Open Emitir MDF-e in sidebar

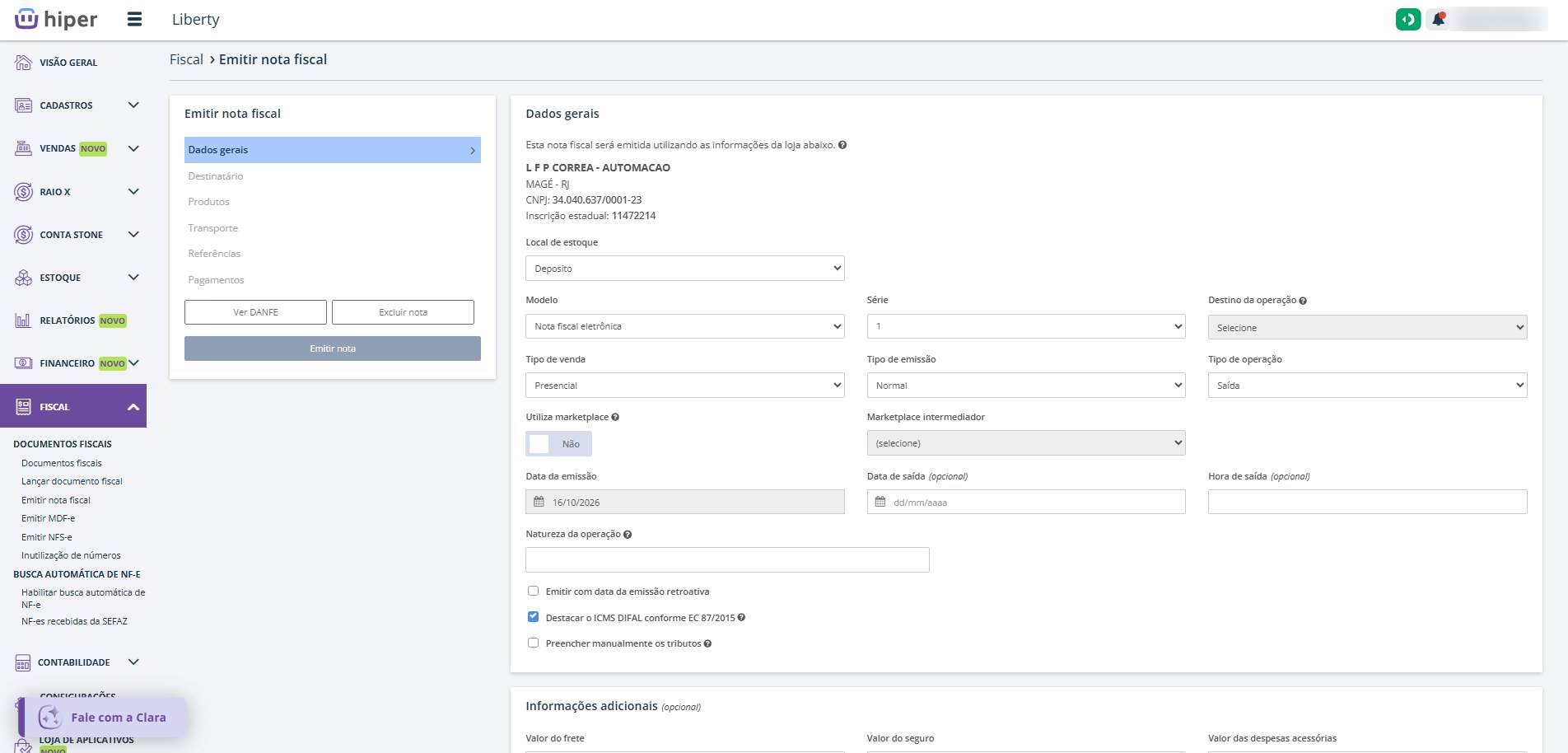48,518
